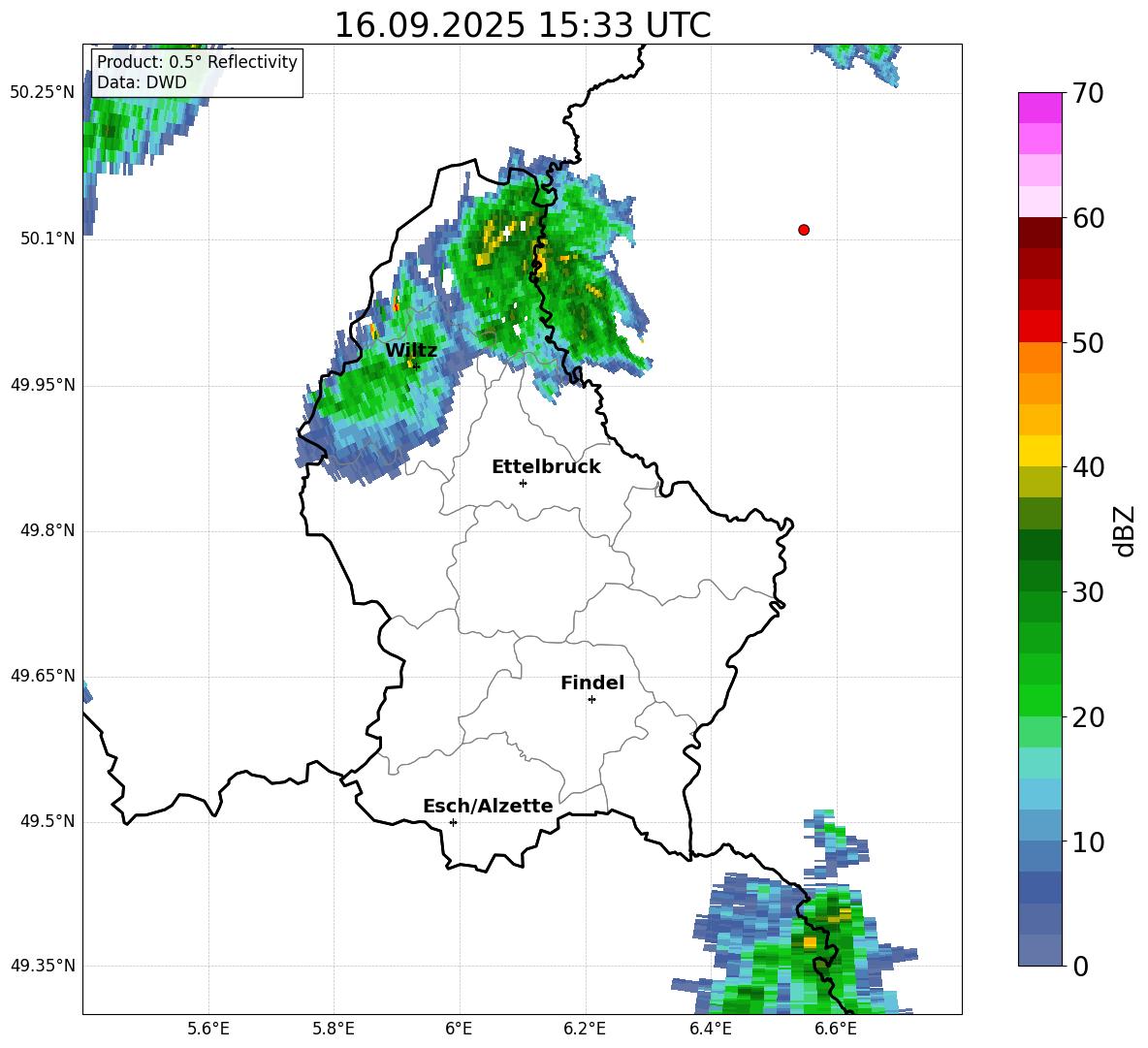This screenshot has height=1048, width=1148.
Task: Click the 5.6°E longitude label
Action: point(208,1029)
